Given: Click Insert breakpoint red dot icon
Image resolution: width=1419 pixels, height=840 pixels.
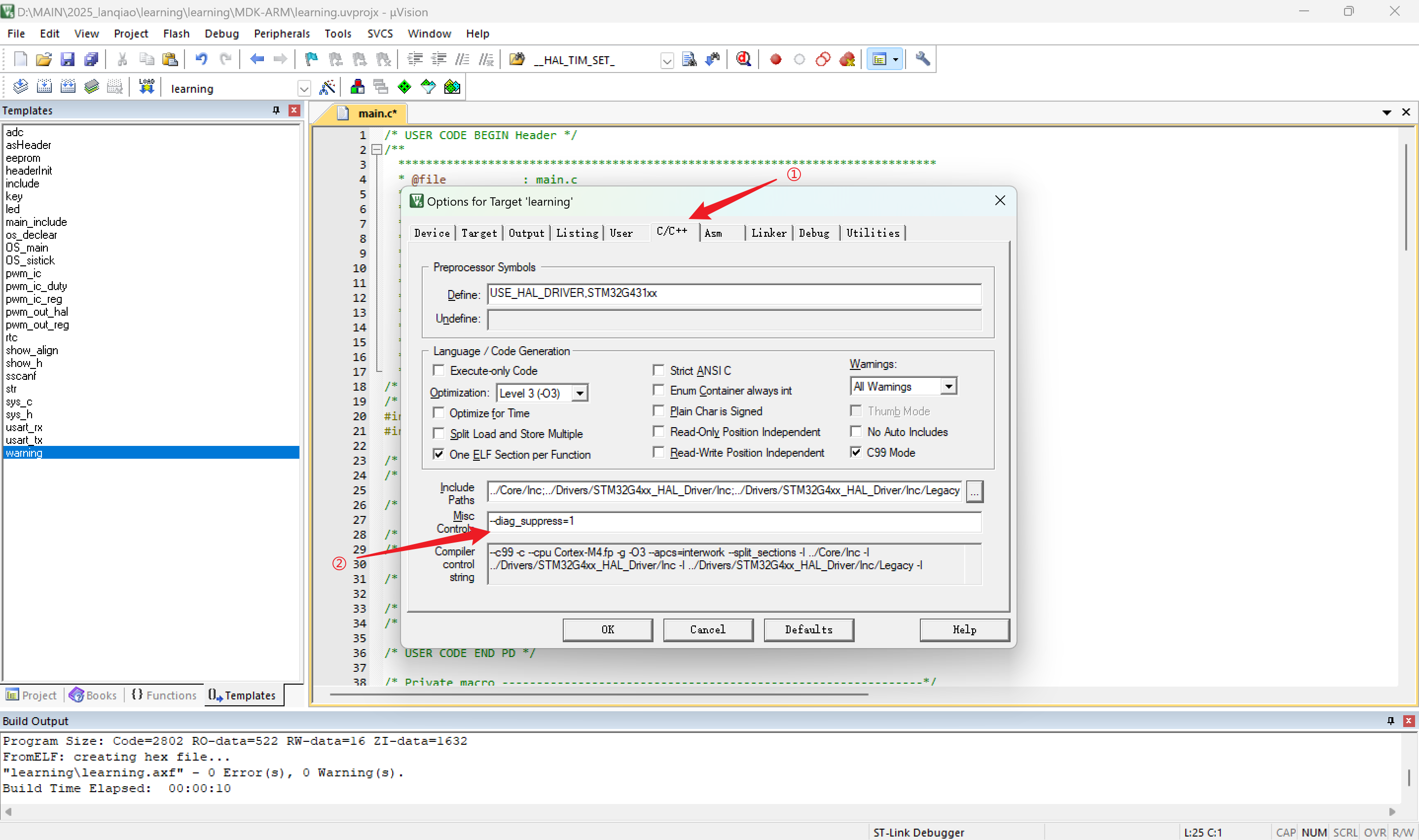Looking at the screenshot, I should [x=775, y=59].
